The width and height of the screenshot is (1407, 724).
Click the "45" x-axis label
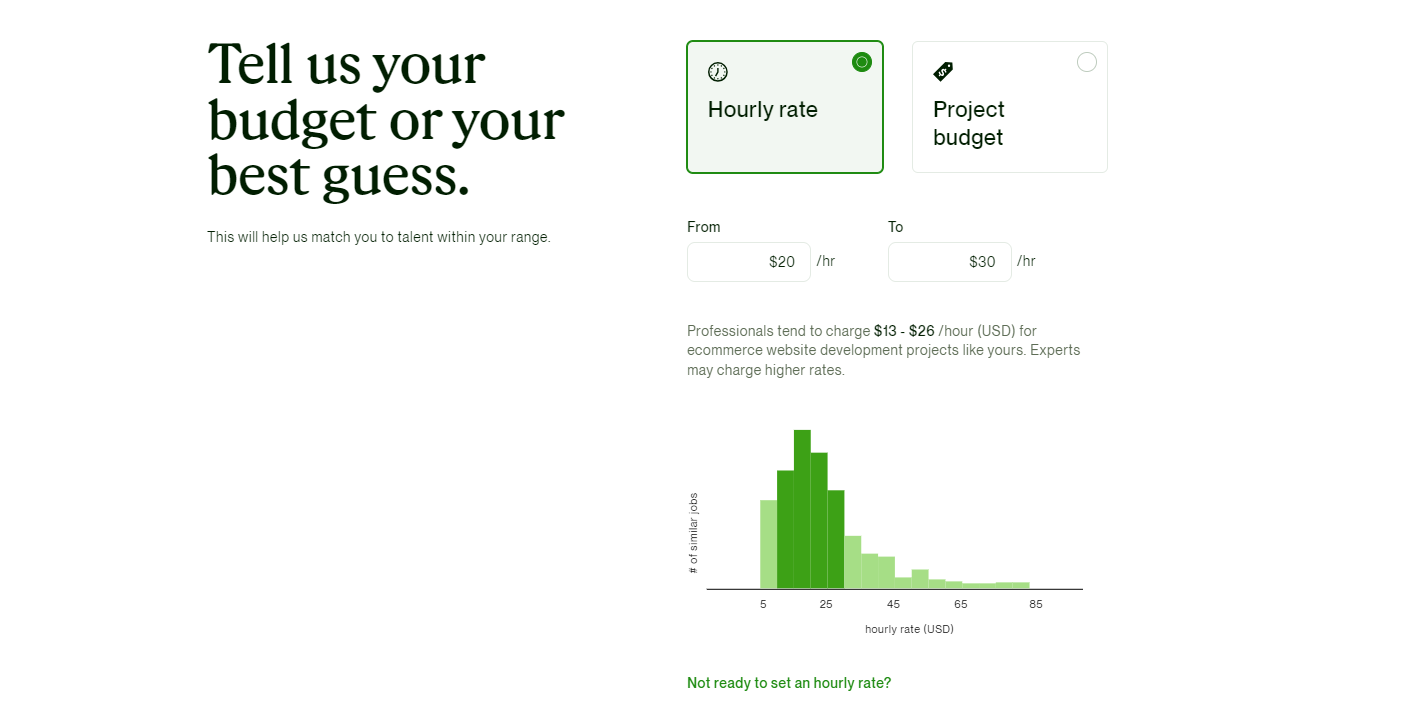[893, 604]
